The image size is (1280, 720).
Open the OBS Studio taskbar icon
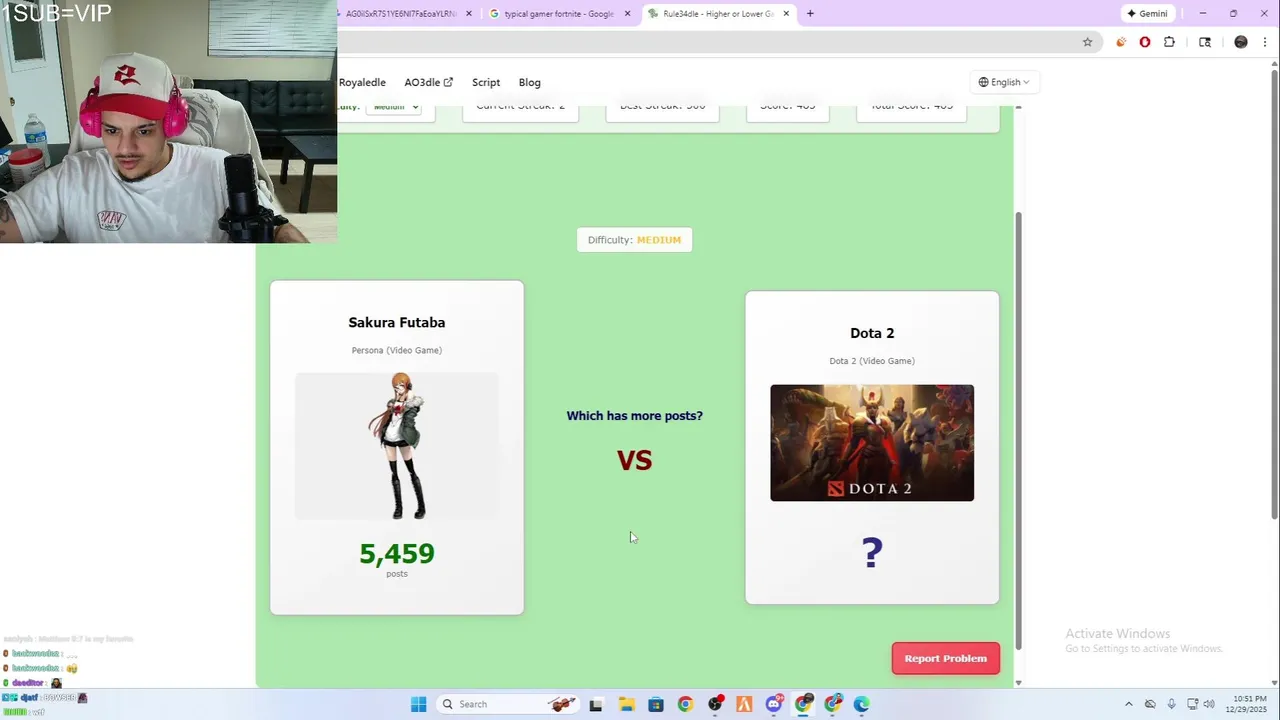pos(715,704)
